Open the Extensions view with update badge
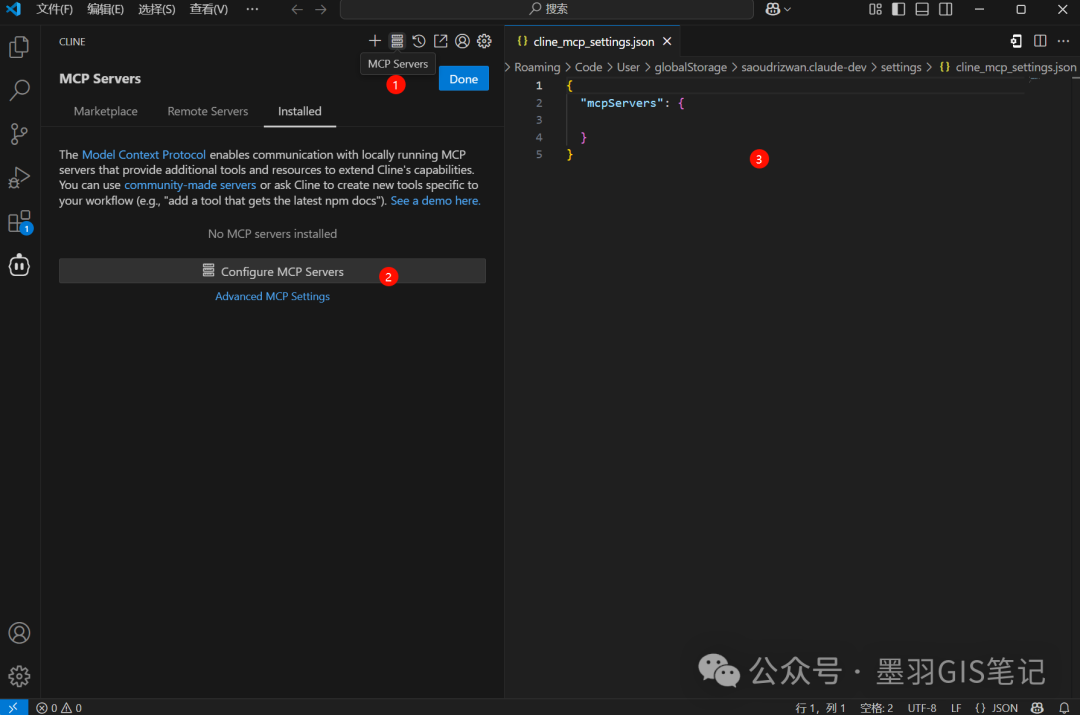The width and height of the screenshot is (1080, 715). (x=19, y=221)
